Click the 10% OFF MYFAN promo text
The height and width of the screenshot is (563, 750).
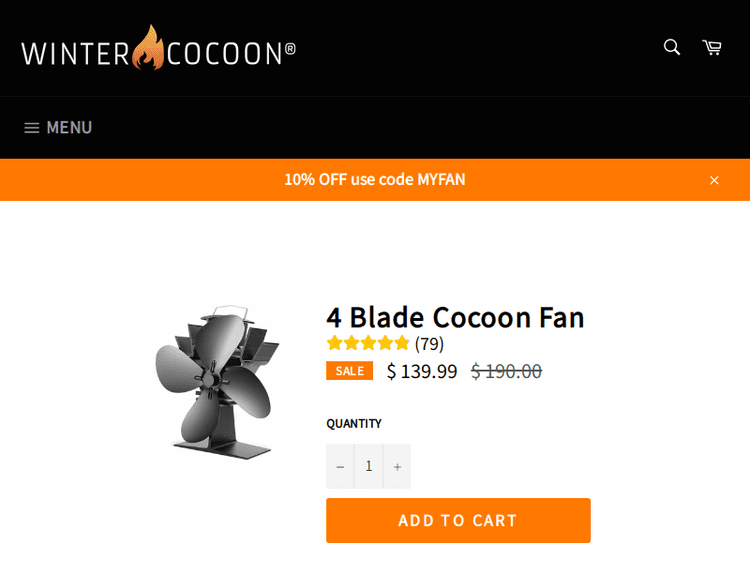click(x=375, y=180)
